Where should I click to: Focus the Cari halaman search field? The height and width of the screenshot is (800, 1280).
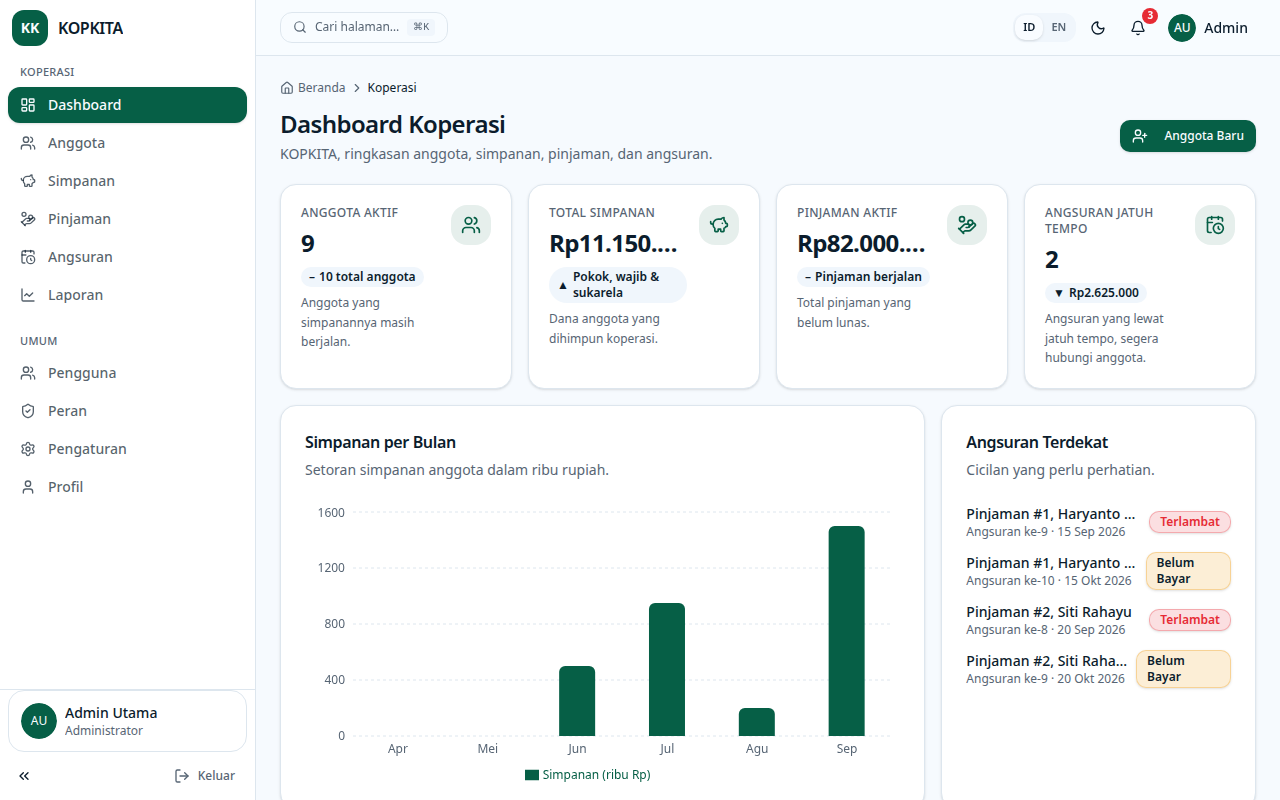[364, 27]
